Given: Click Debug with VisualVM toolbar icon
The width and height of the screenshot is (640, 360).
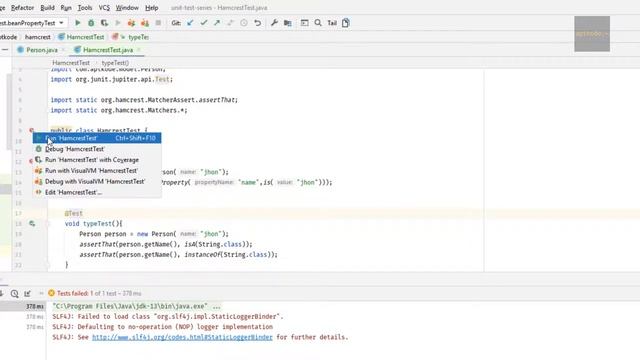Looking at the screenshot, I should [x=145, y=23].
